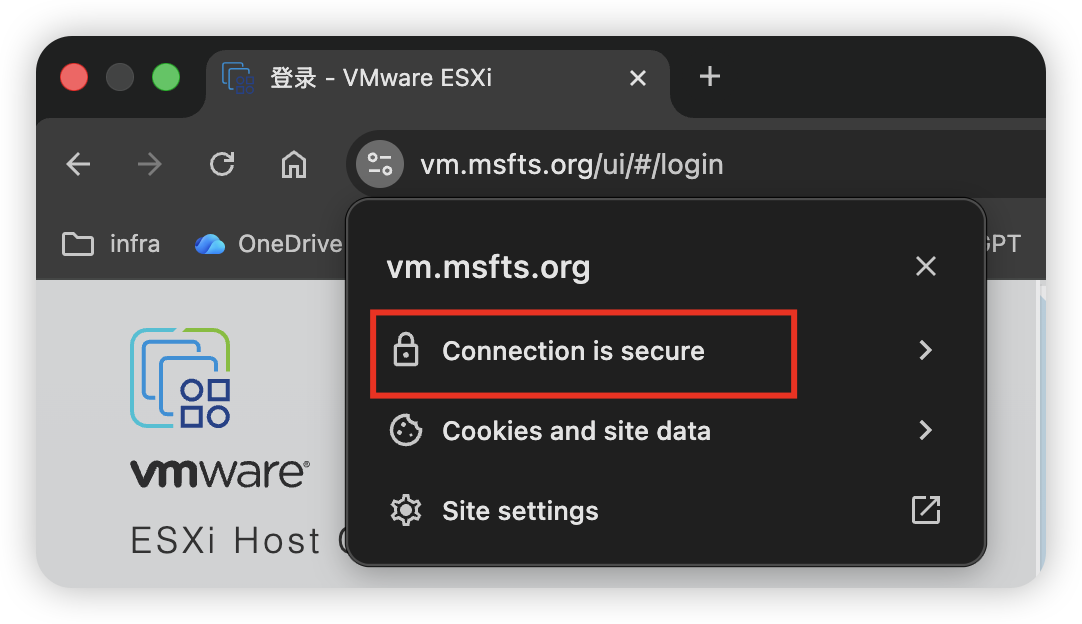This screenshot has width=1082, height=624.
Task: Open the browser home page
Action: (293, 164)
